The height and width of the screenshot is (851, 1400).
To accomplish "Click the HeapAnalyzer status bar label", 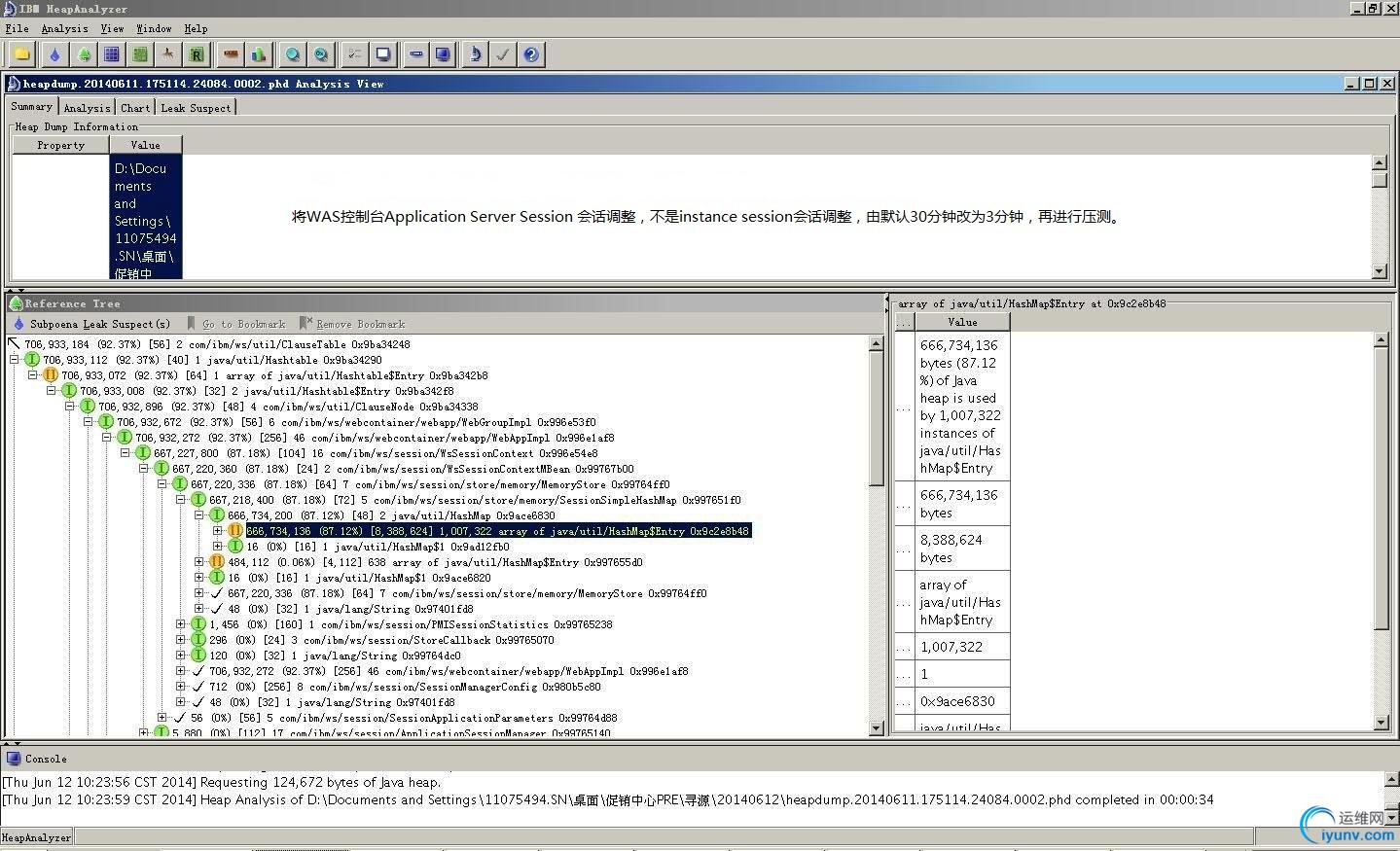I will coord(36,837).
